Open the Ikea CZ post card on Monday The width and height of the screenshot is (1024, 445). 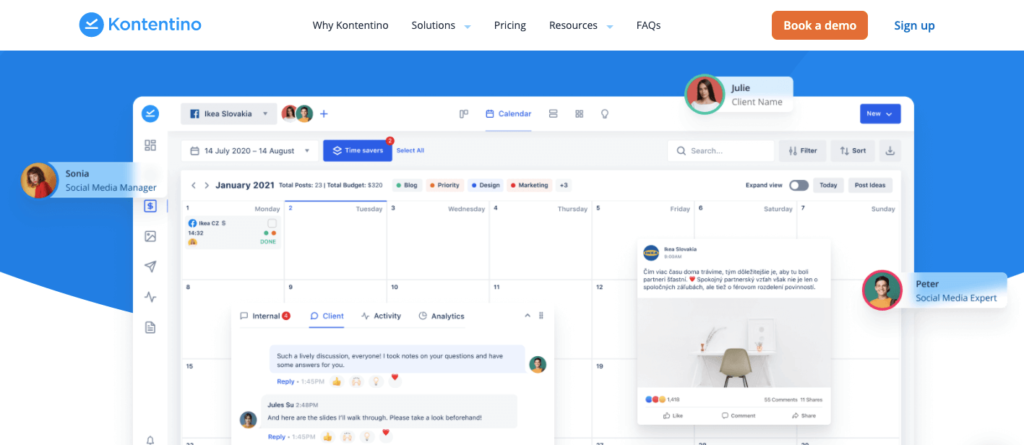click(233, 233)
